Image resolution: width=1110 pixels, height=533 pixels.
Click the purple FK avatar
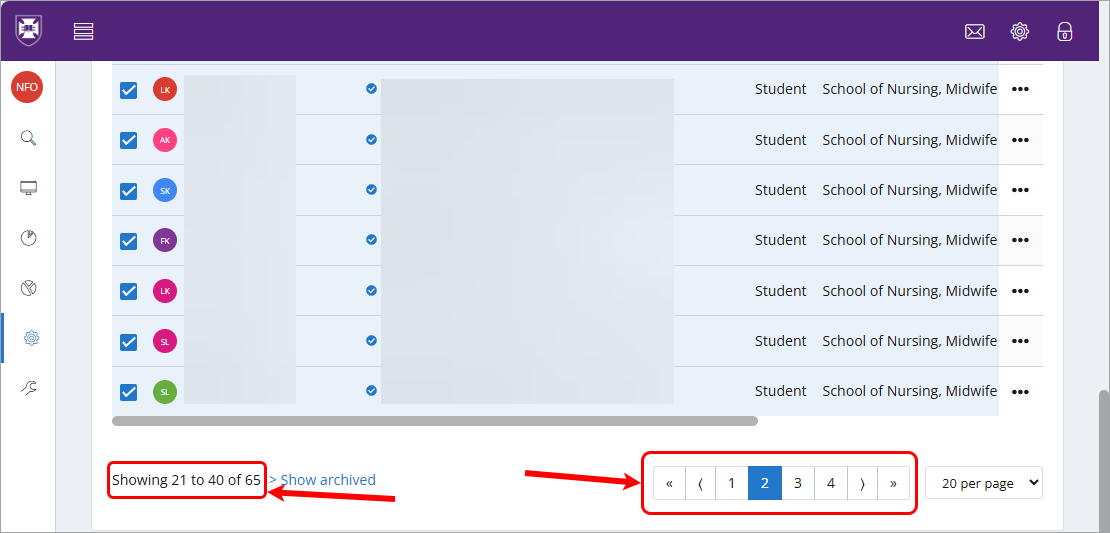click(165, 241)
